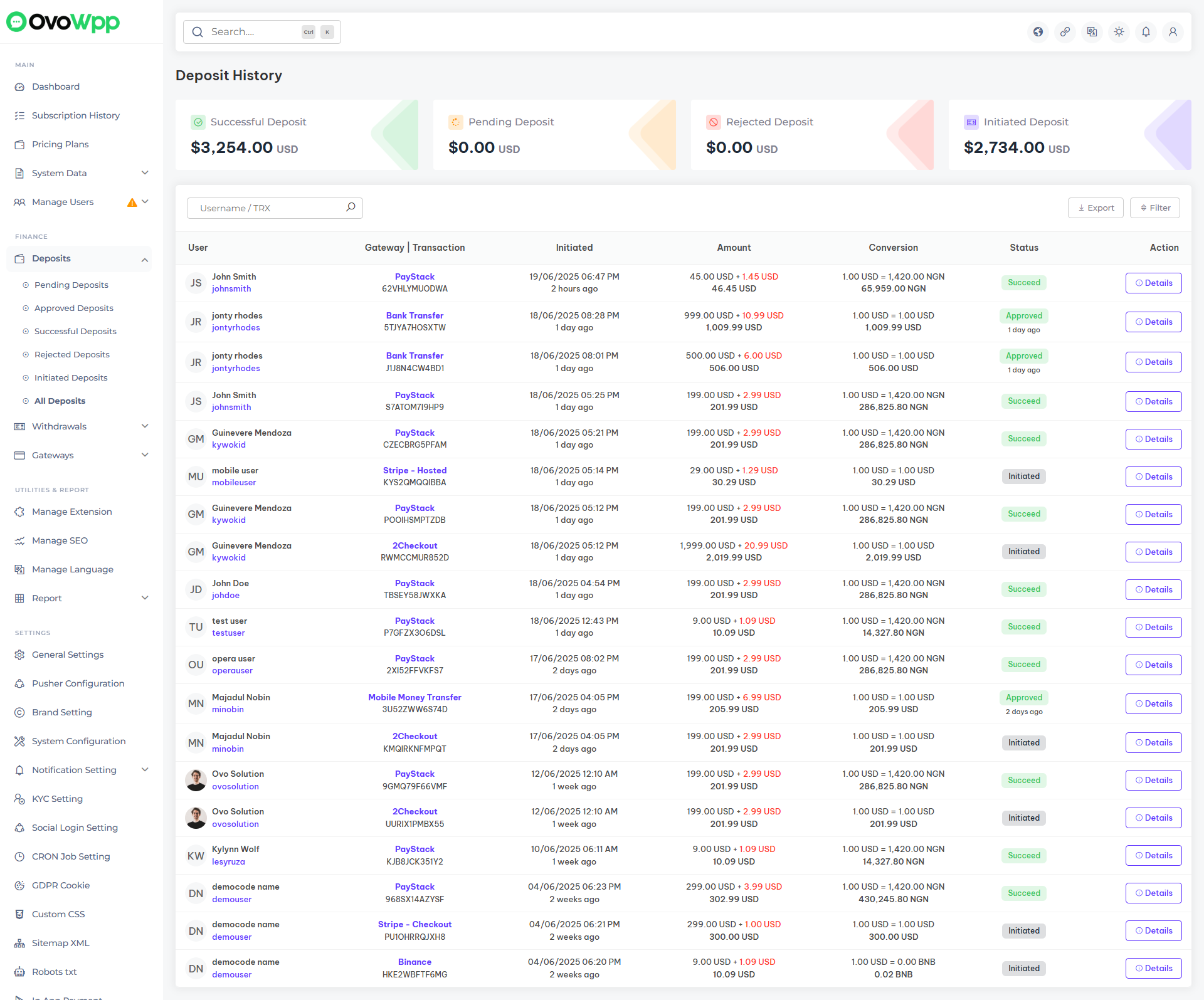Open the Filter button
The width and height of the screenshot is (1204, 1000).
[x=1154, y=208]
